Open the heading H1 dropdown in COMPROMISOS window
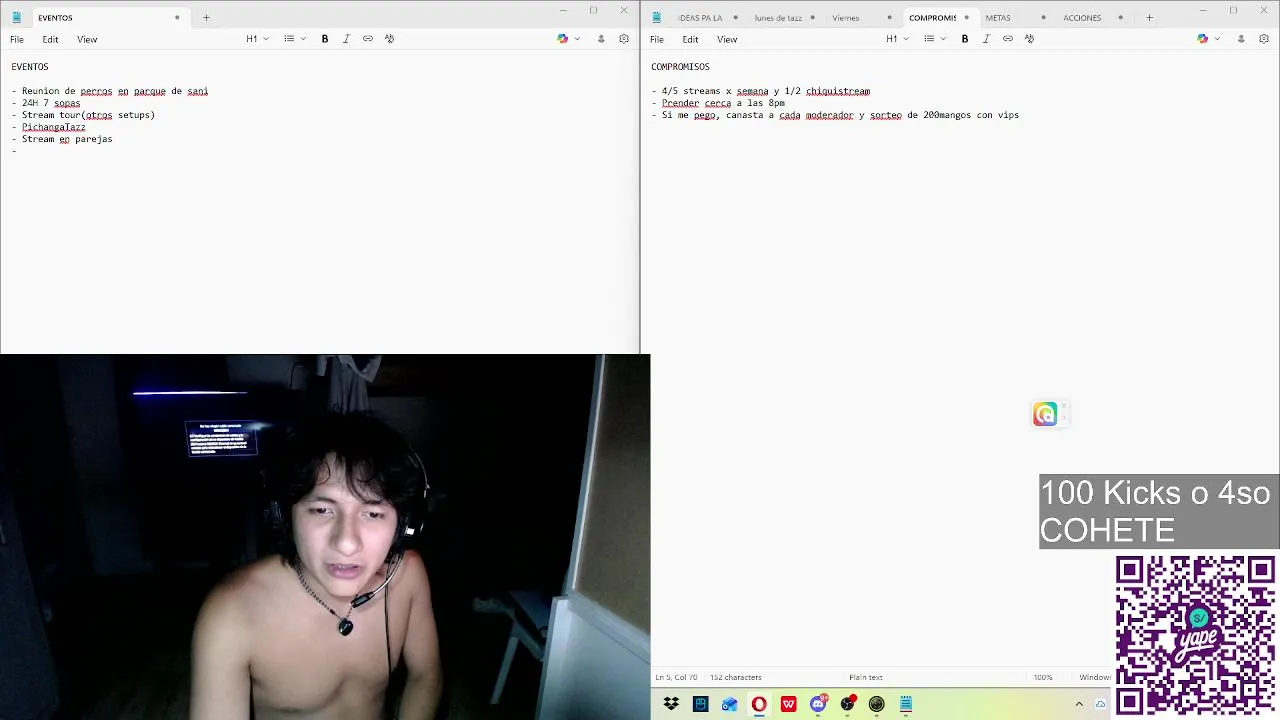Image resolution: width=1280 pixels, height=720 pixels. (x=897, y=39)
